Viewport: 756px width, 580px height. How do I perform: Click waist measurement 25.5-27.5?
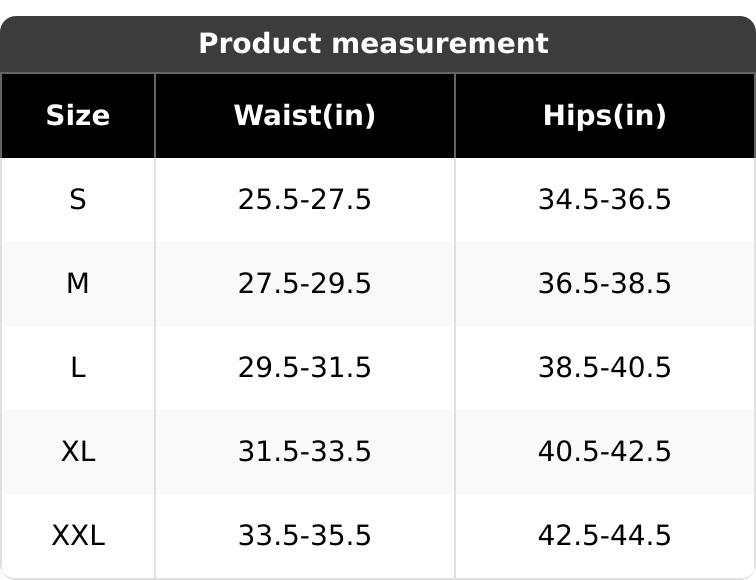point(304,200)
